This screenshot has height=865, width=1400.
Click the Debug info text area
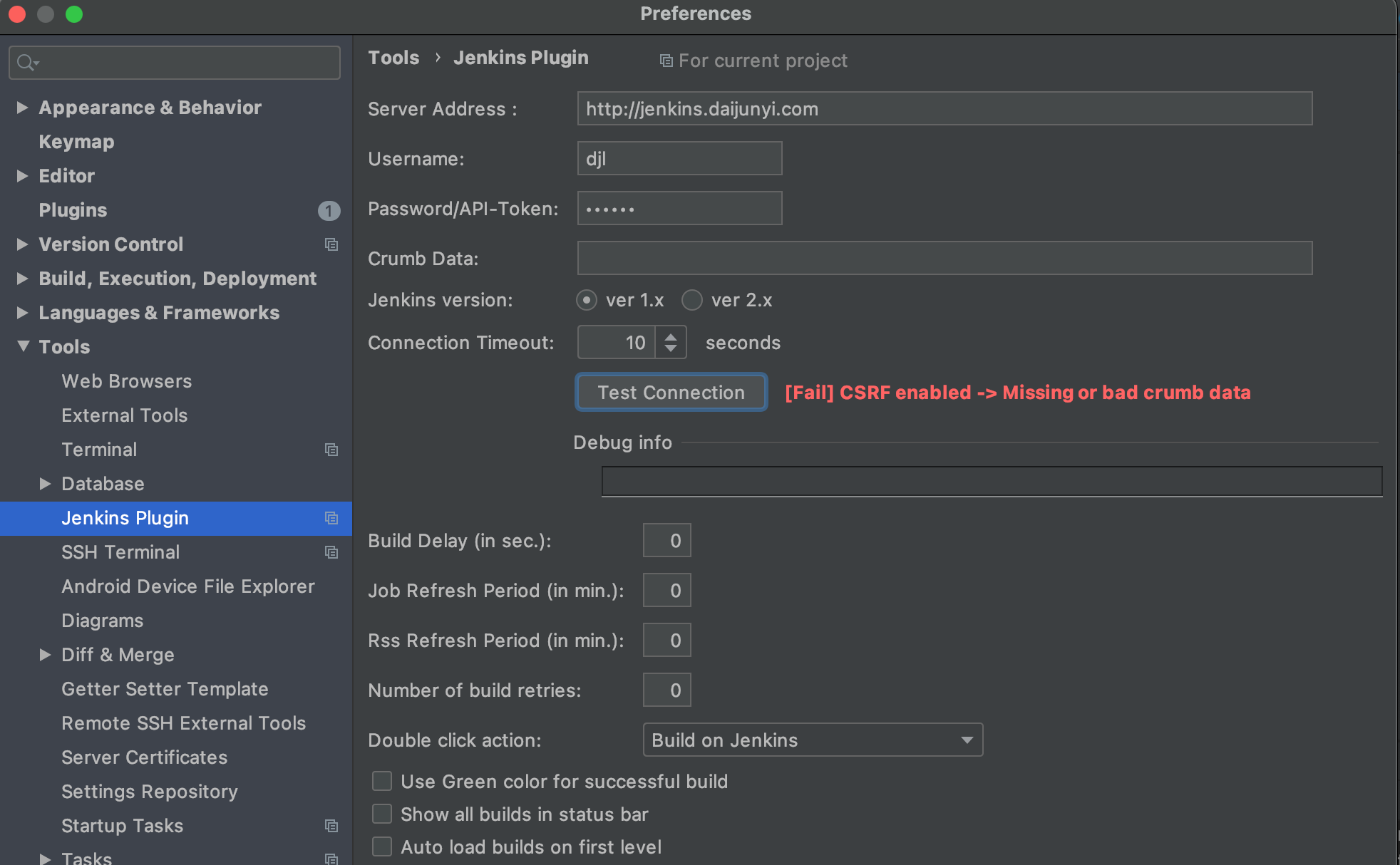pos(992,481)
